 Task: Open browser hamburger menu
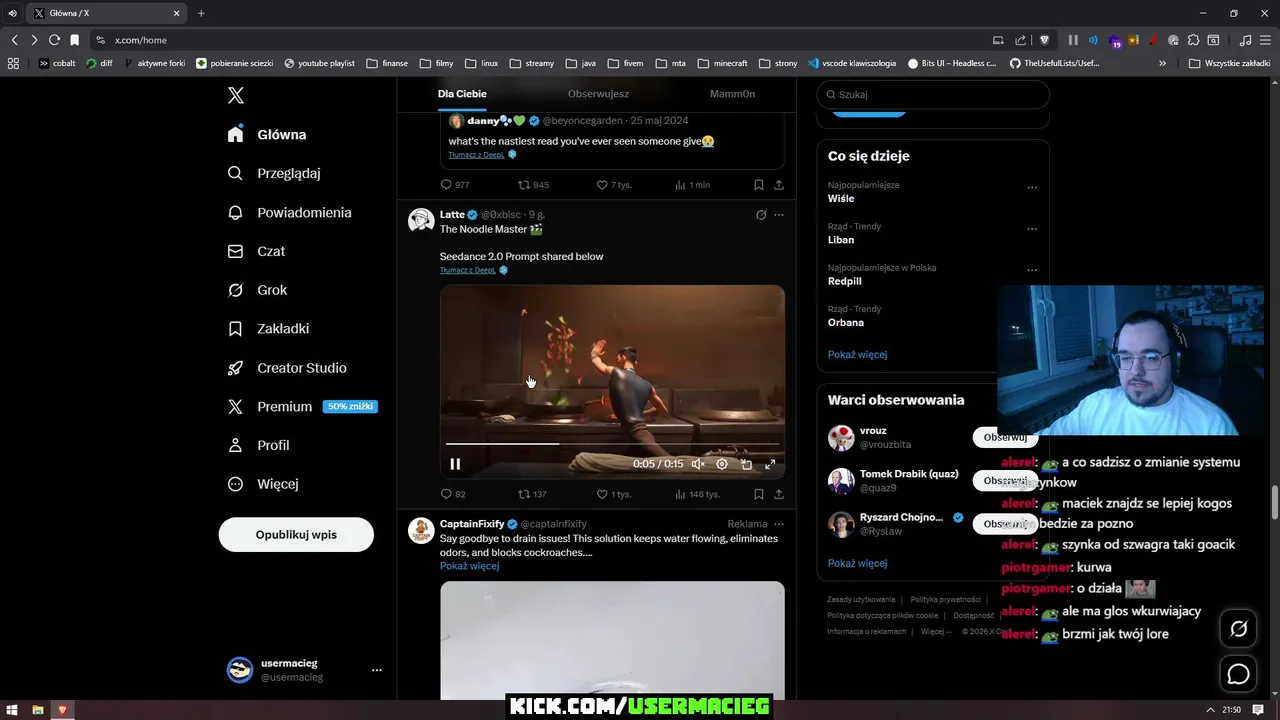(x=1265, y=40)
